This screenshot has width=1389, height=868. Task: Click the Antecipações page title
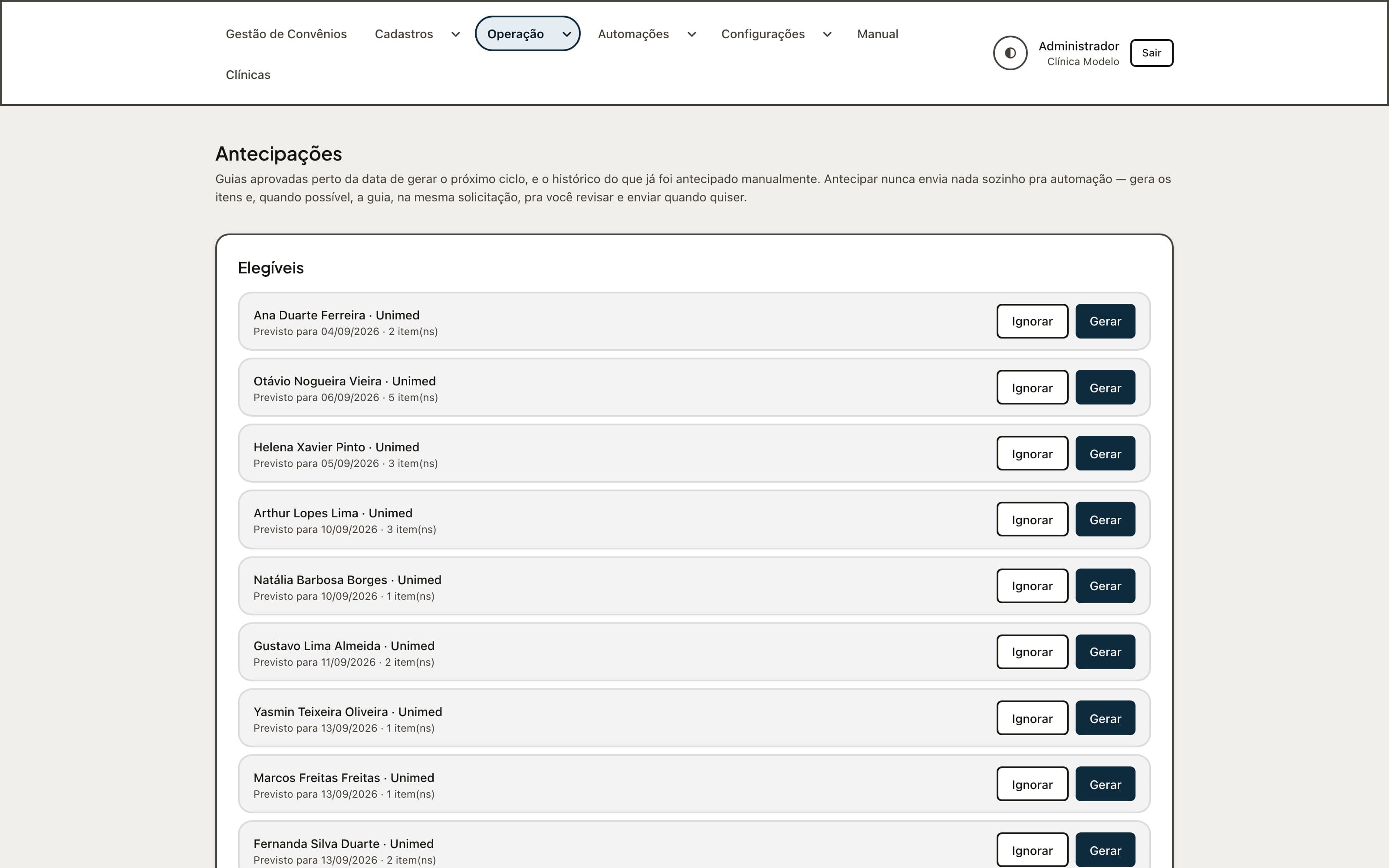pos(278,154)
